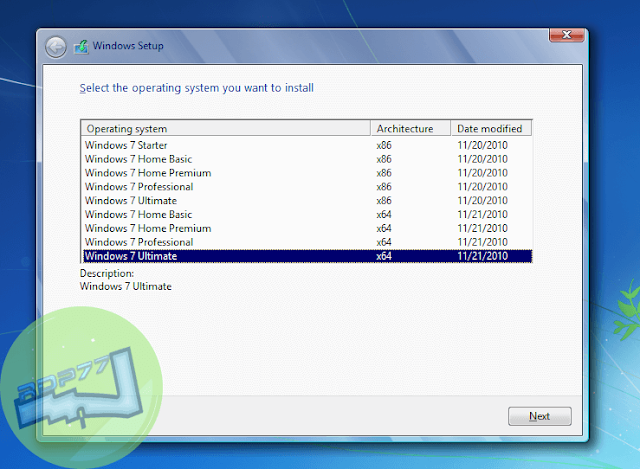Click the Windows Setup title icon
Image resolution: width=640 pixels, height=469 pixels.
tap(81, 47)
